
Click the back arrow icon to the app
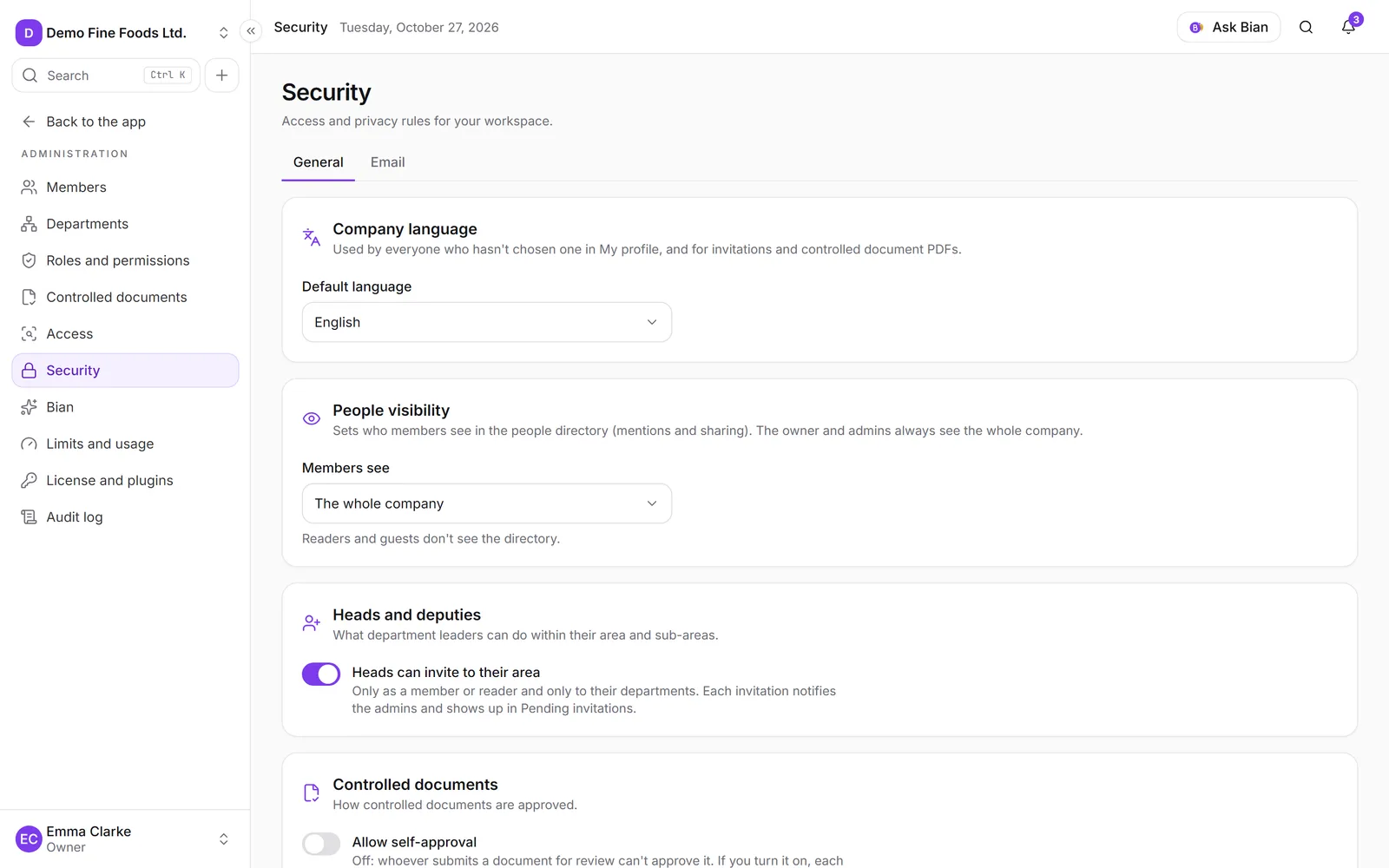click(29, 122)
